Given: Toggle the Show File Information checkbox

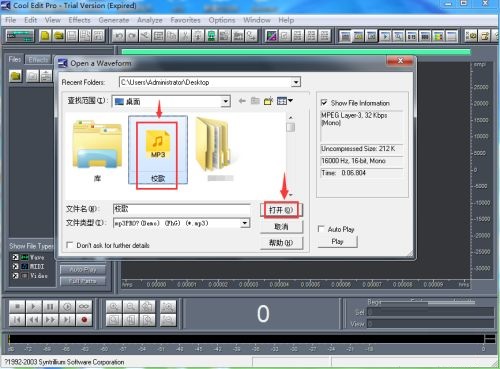Looking at the screenshot, I should coord(324,103).
